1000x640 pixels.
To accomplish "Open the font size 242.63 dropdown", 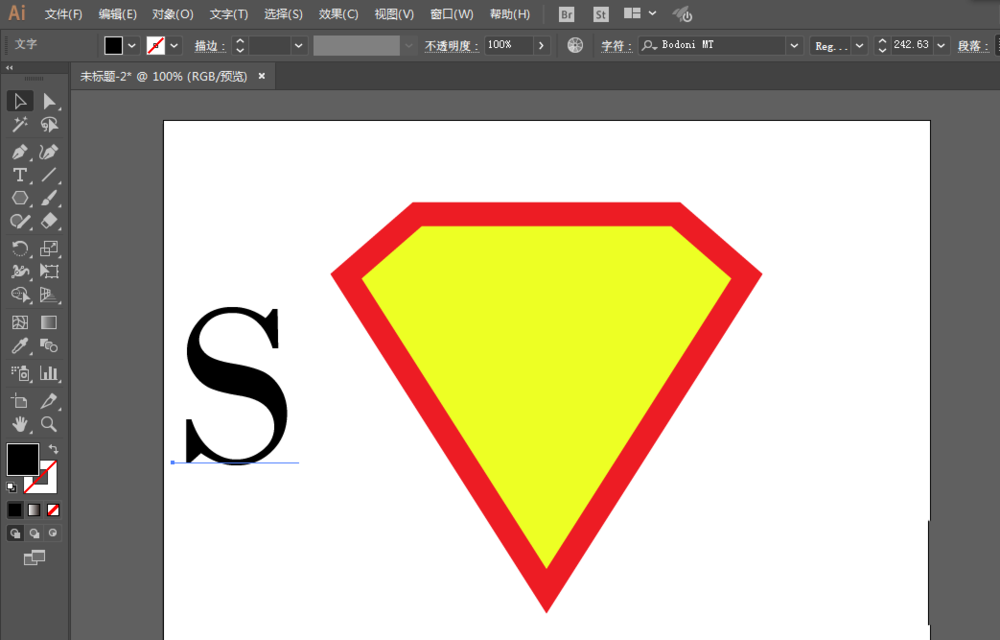I will [x=941, y=45].
